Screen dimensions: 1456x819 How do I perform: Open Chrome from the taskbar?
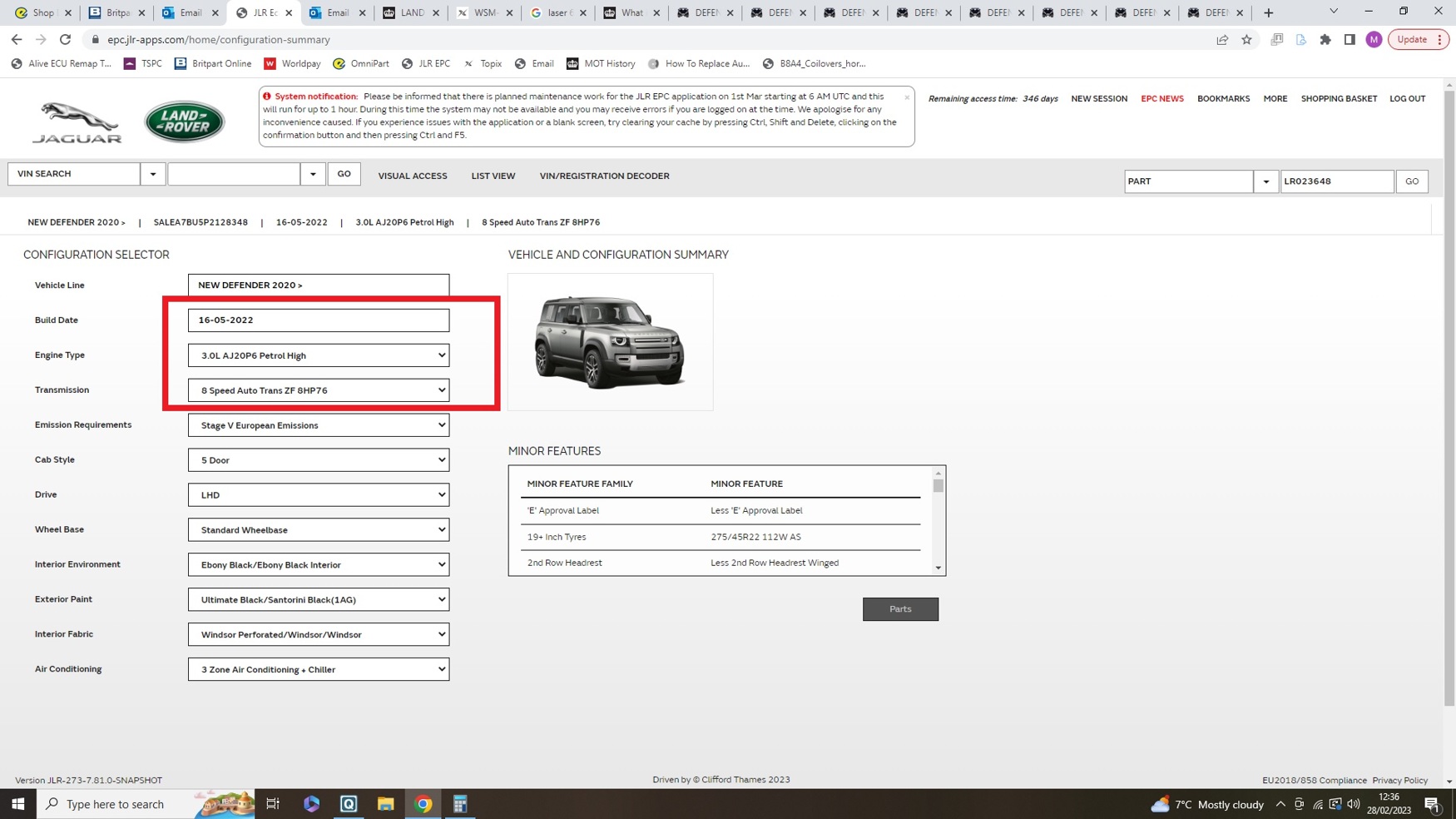pos(423,804)
